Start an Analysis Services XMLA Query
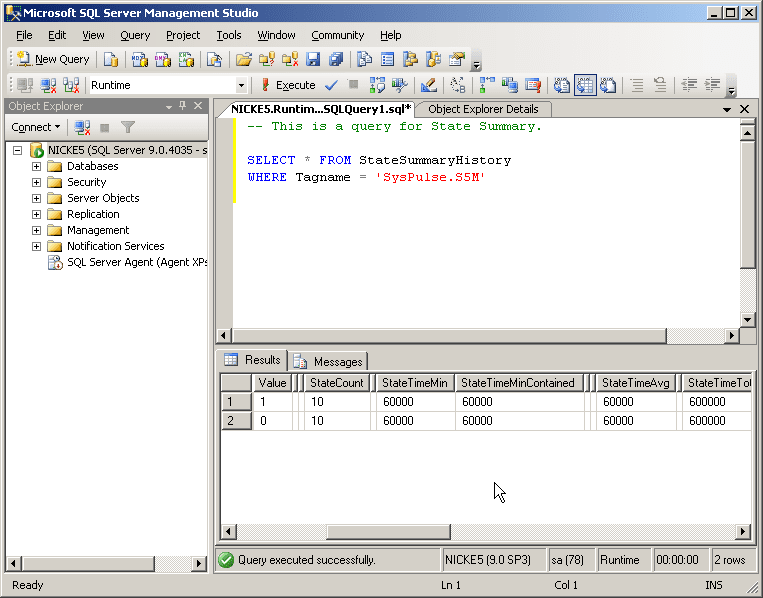This screenshot has width=763, height=598. tap(186, 59)
